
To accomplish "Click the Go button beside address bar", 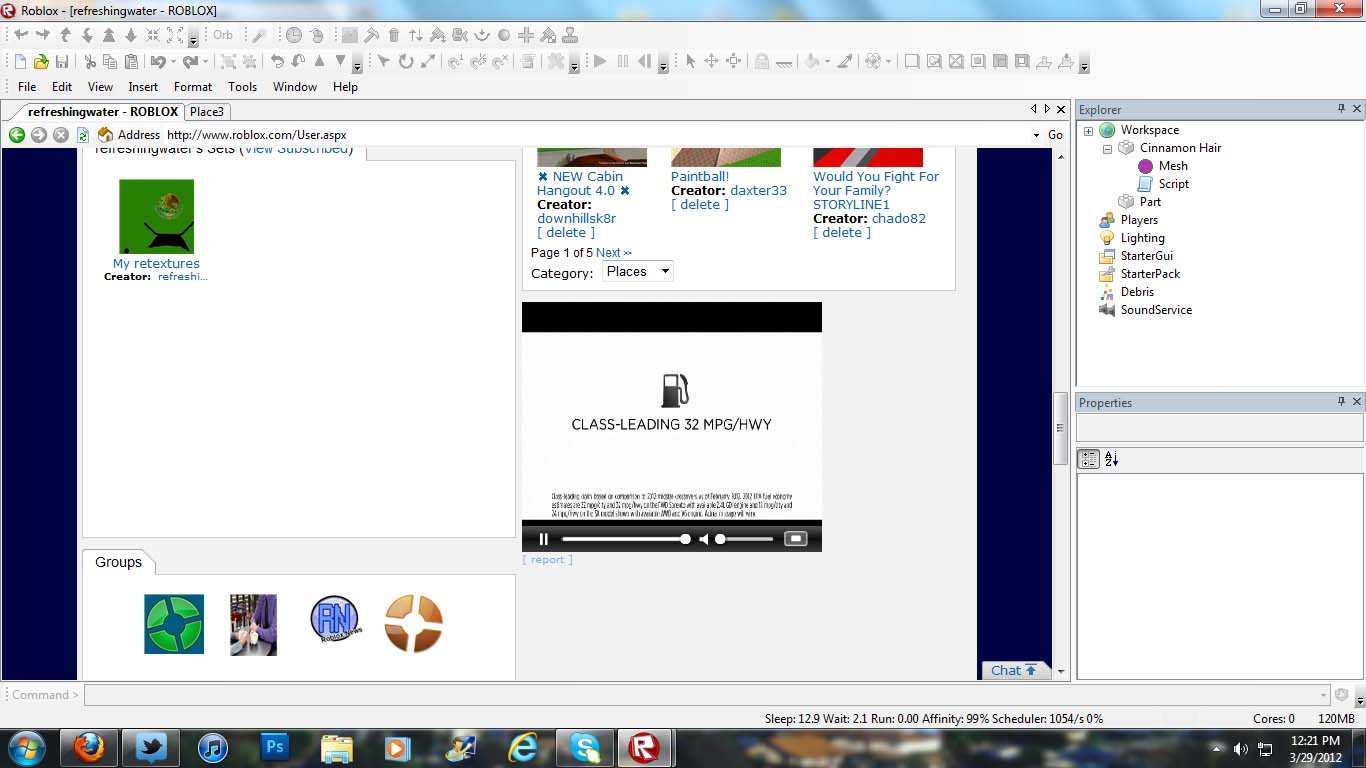I will 1055,135.
